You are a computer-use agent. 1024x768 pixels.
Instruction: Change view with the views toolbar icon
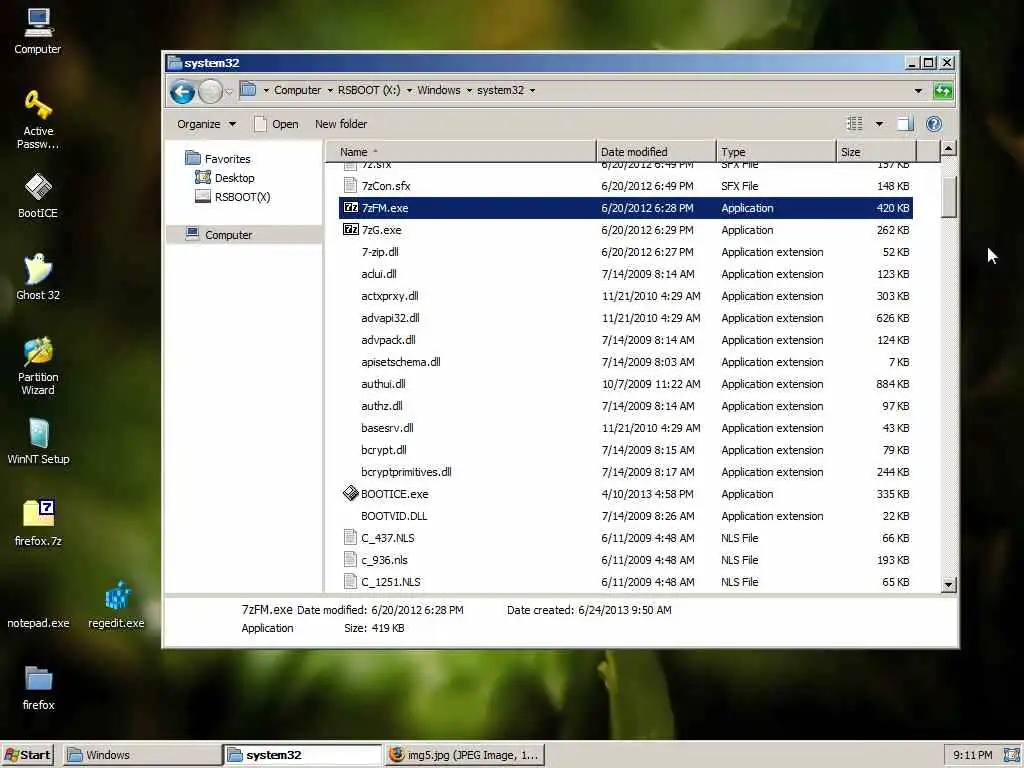click(854, 123)
